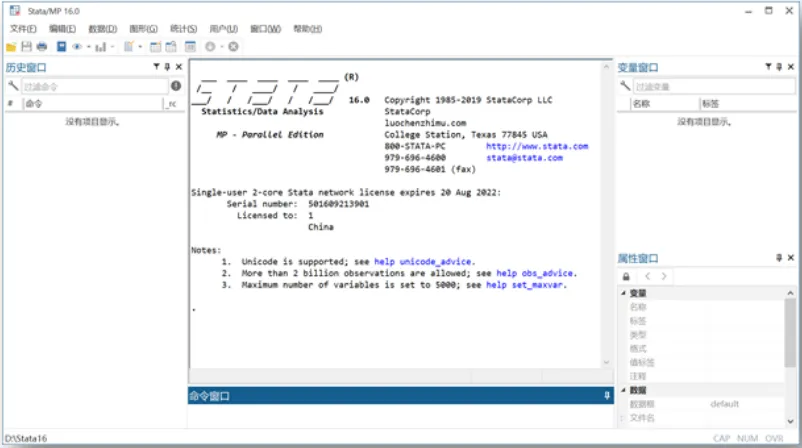This screenshot has width=802, height=448.
Task: Open the 帮助(H) menu
Action: coord(307,29)
